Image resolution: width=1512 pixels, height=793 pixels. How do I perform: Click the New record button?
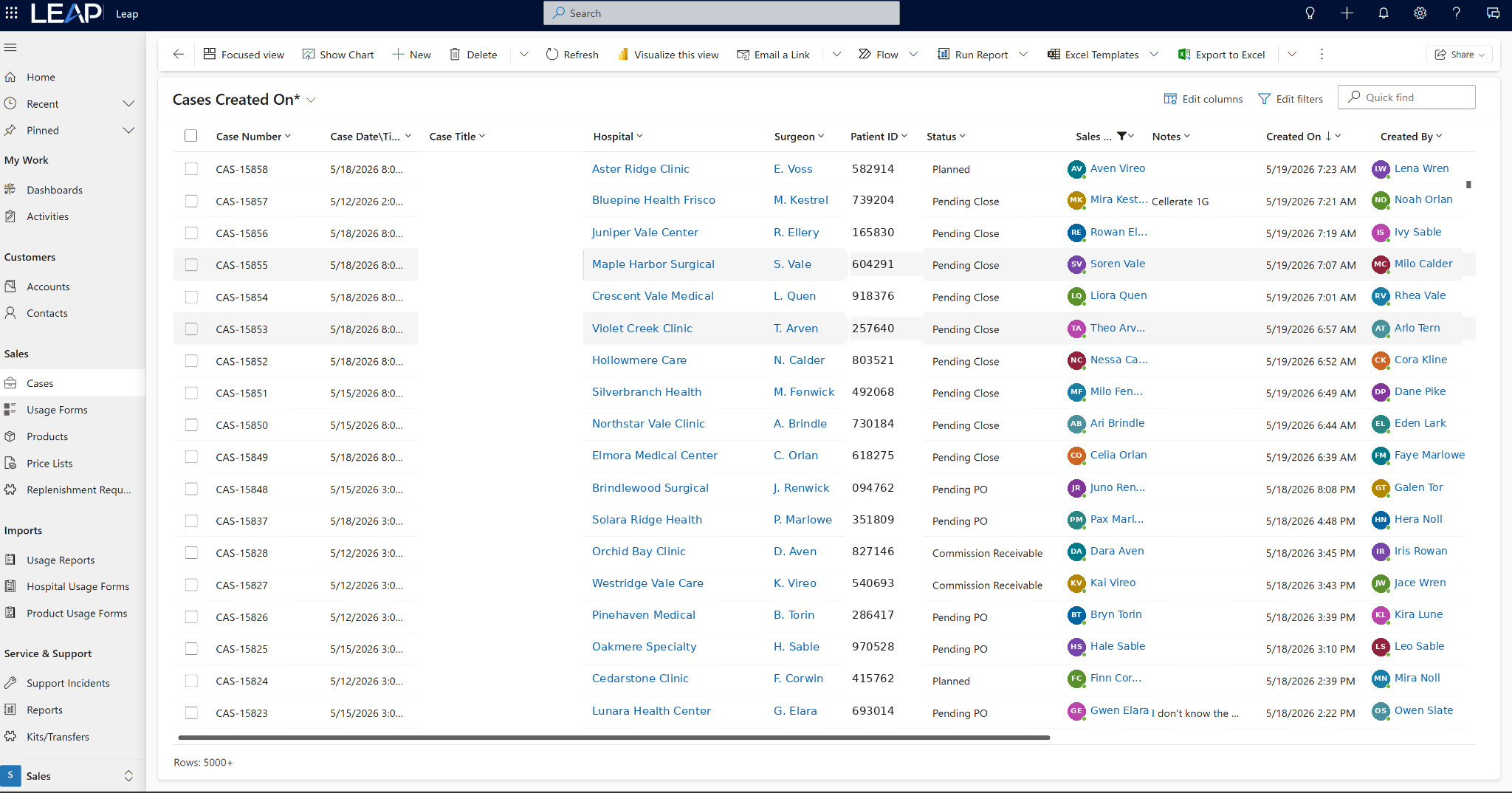click(412, 55)
